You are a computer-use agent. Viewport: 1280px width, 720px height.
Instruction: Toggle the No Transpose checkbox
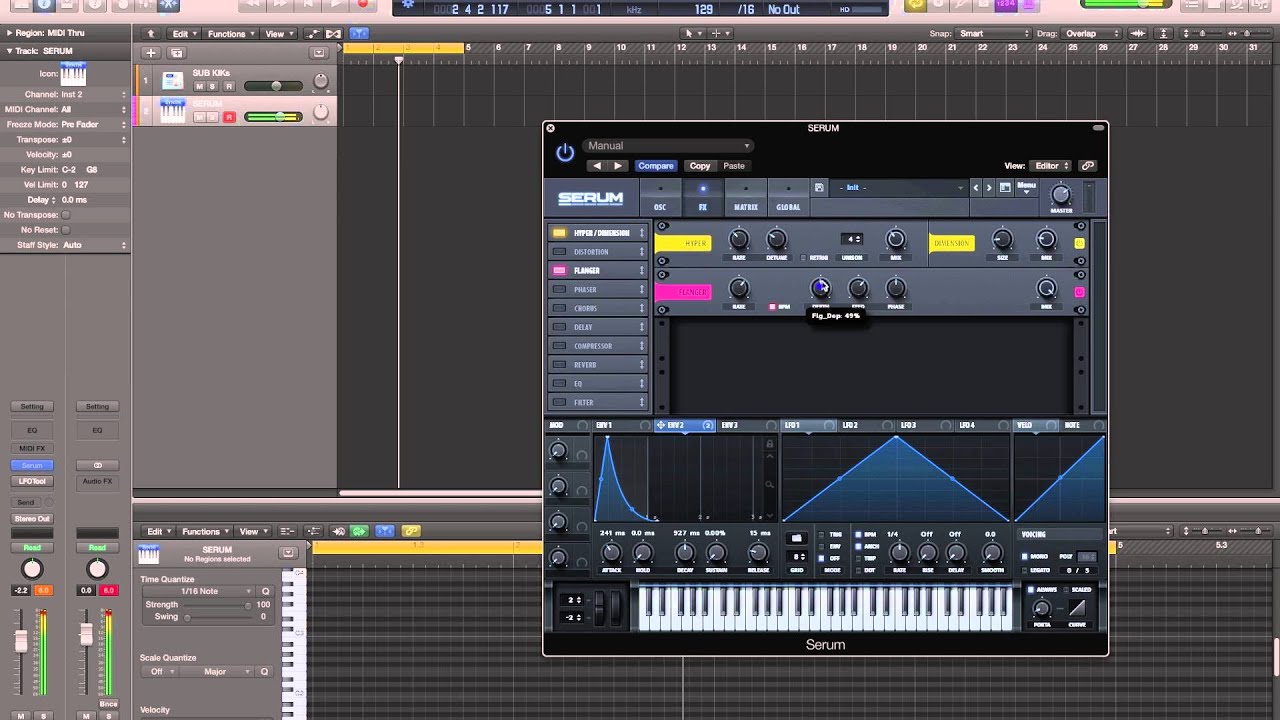pos(66,215)
